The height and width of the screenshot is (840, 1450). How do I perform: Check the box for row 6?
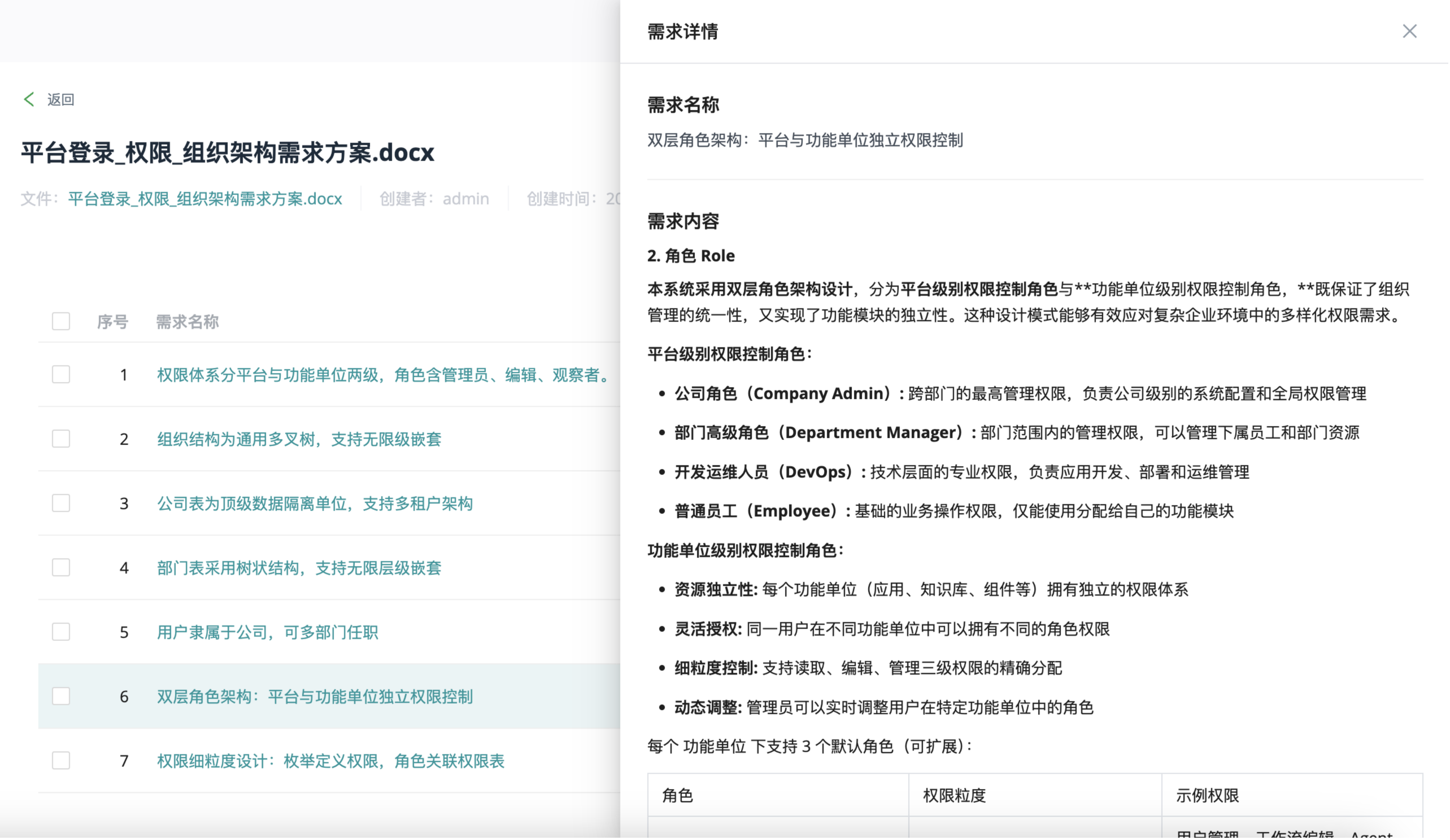tap(61, 696)
